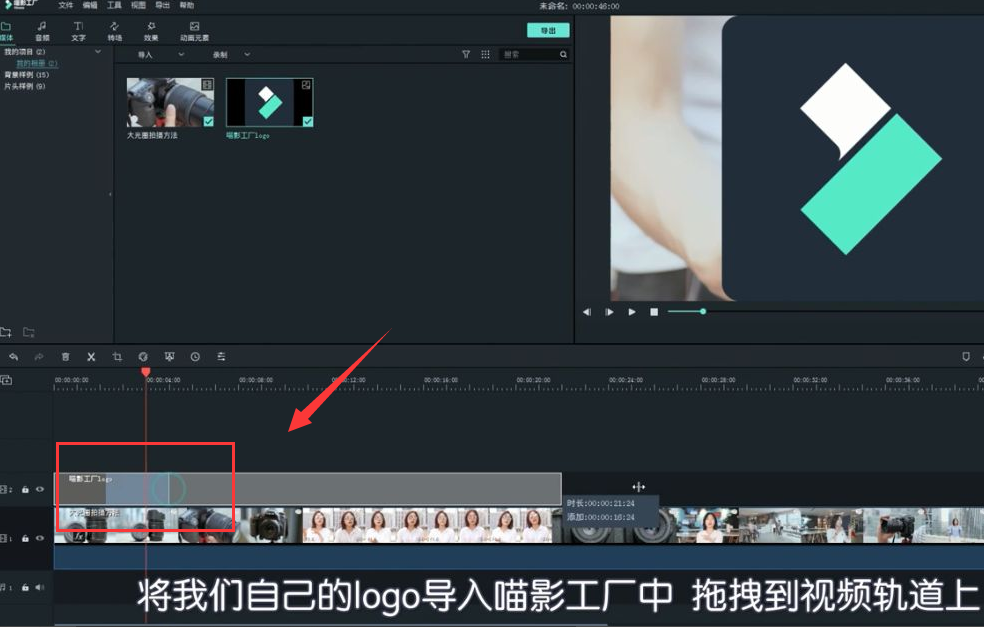Stop the preview playback
Viewport: 984px width, 627px height.
(654, 312)
